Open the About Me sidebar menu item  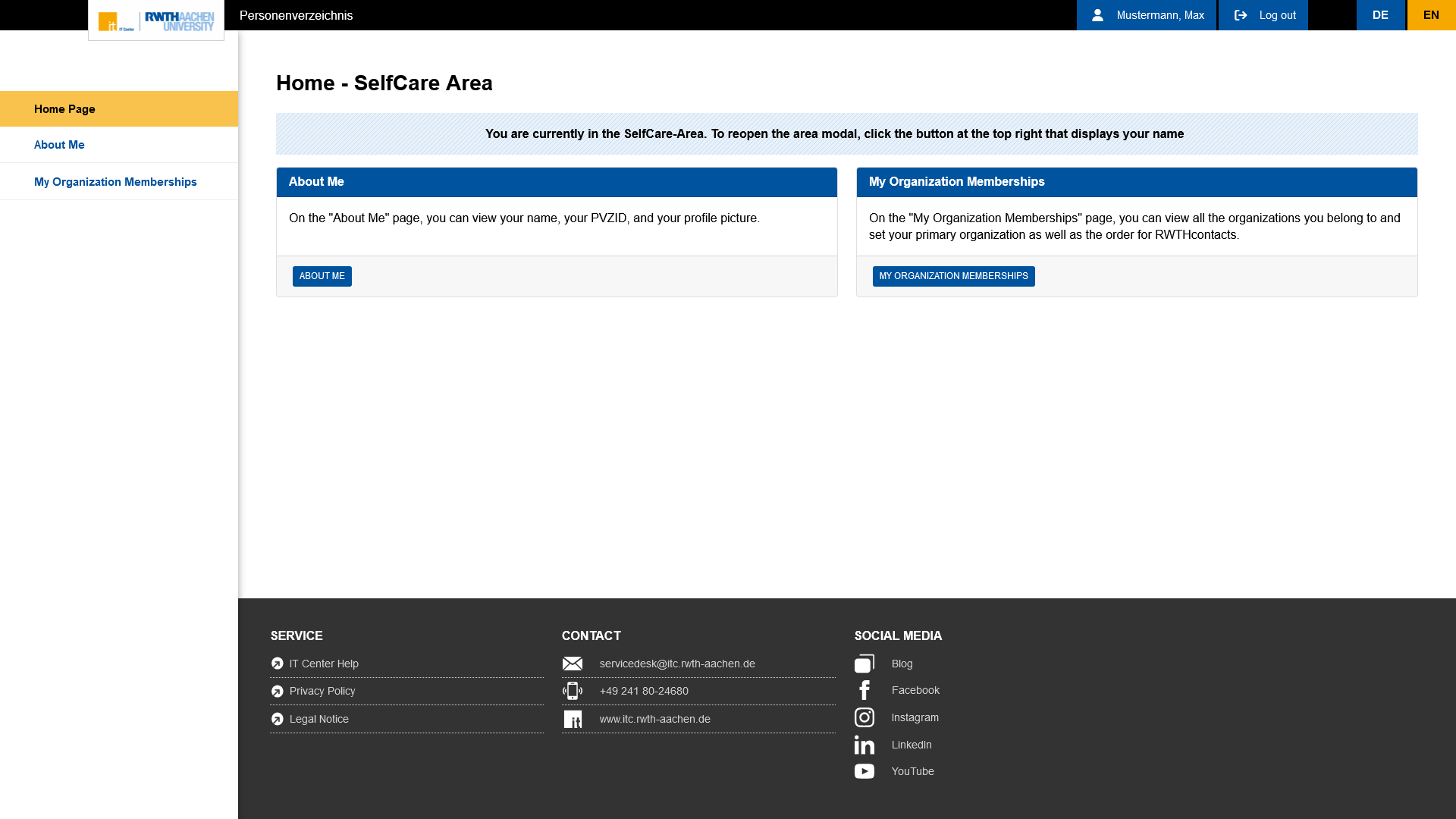pyautogui.click(x=59, y=145)
